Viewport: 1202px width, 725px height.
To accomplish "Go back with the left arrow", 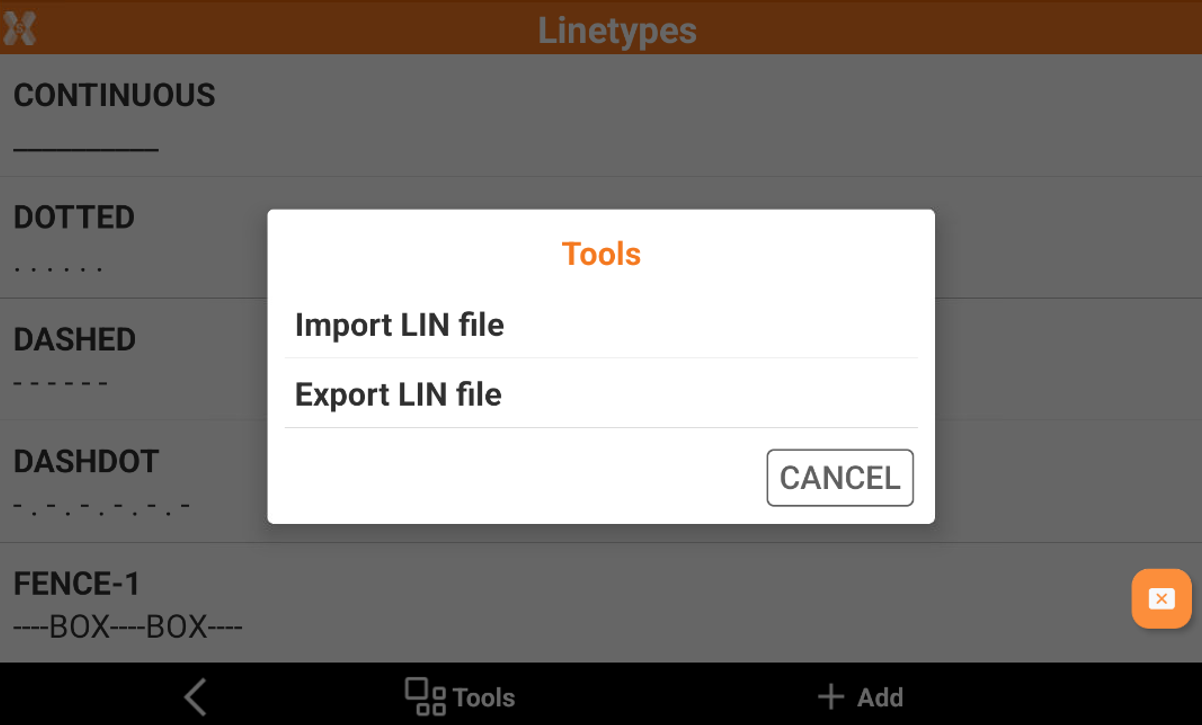I will coord(196,697).
